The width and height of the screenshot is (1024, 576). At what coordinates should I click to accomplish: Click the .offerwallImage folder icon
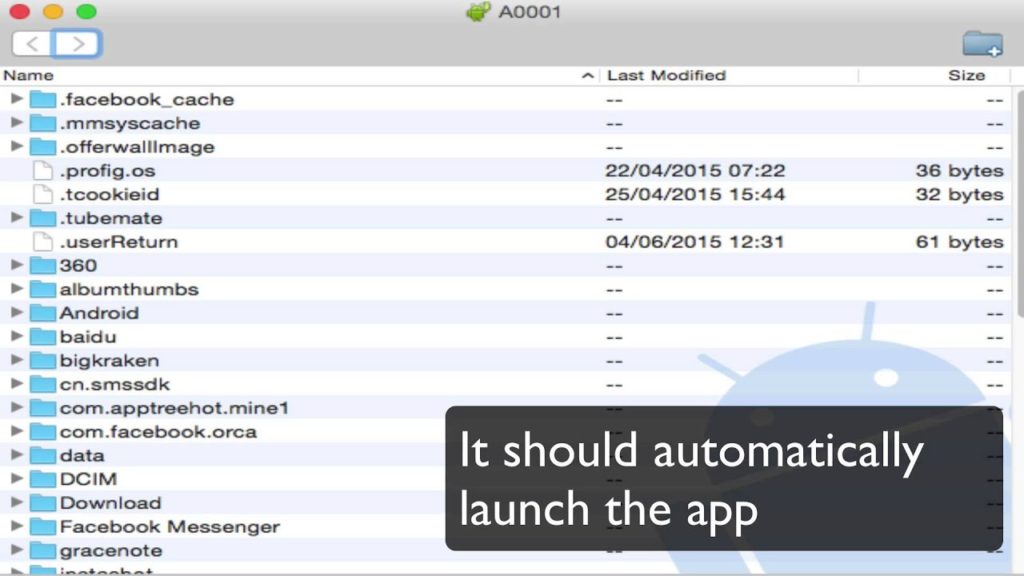[42, 146]
